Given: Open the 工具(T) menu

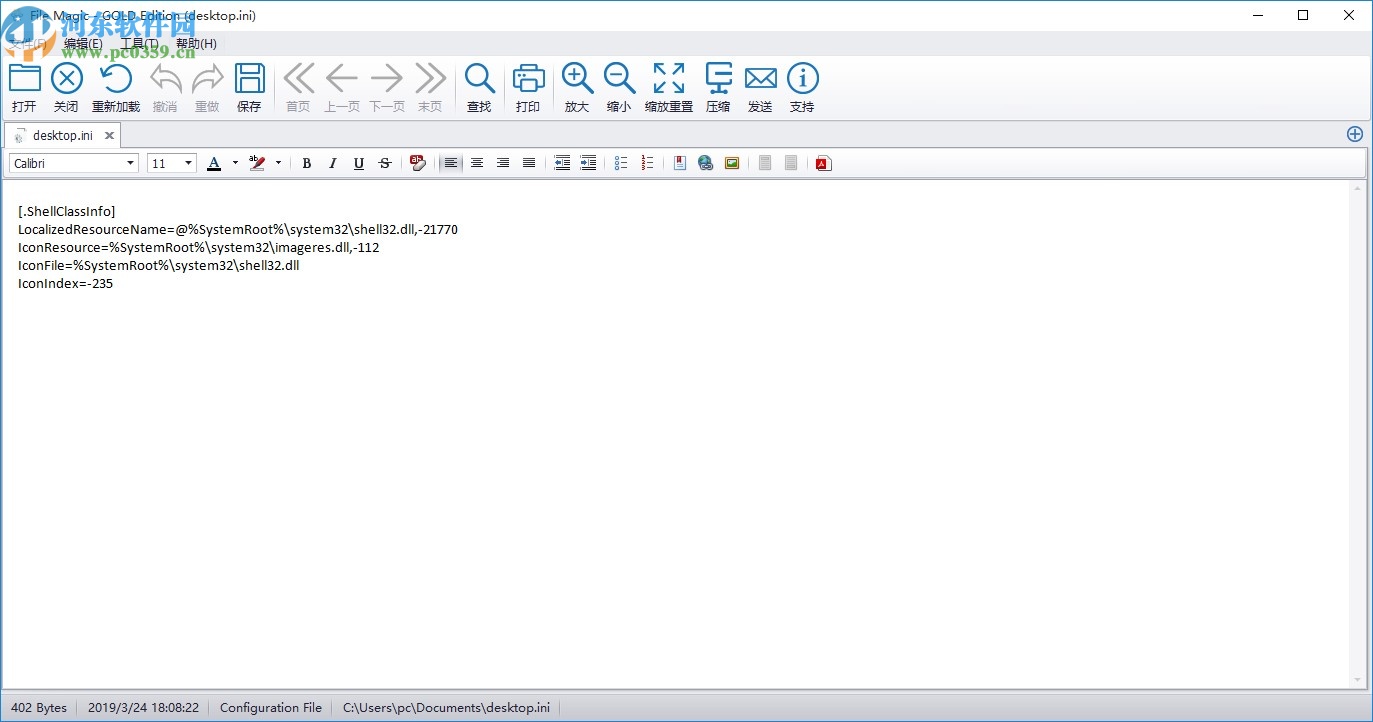Looking at the screenshot, I should pos(139,44).
